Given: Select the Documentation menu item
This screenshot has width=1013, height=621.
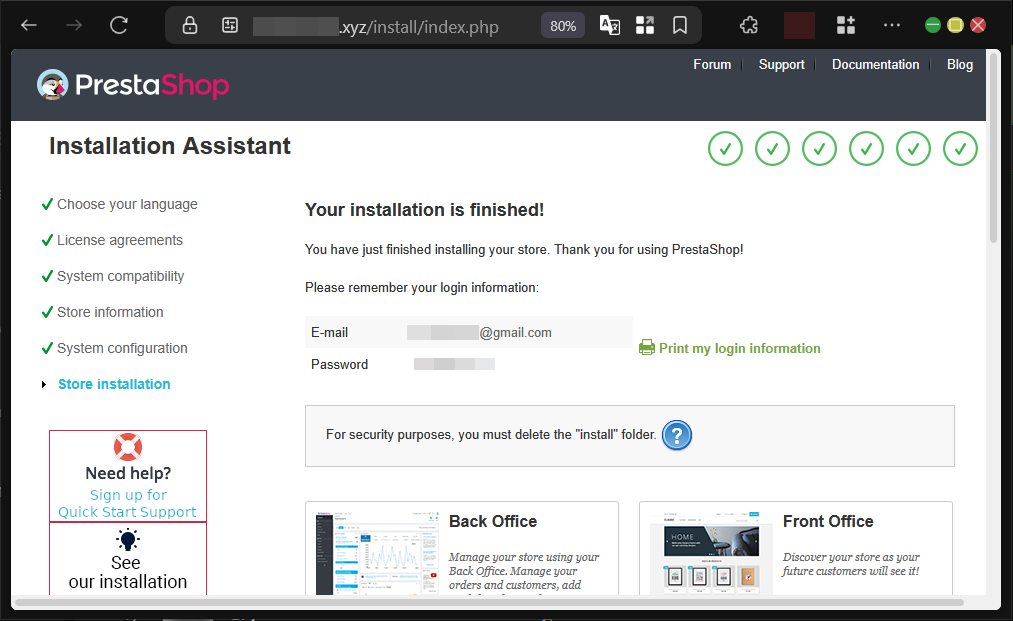Looking at the screenshot, I should click(875, 64).
